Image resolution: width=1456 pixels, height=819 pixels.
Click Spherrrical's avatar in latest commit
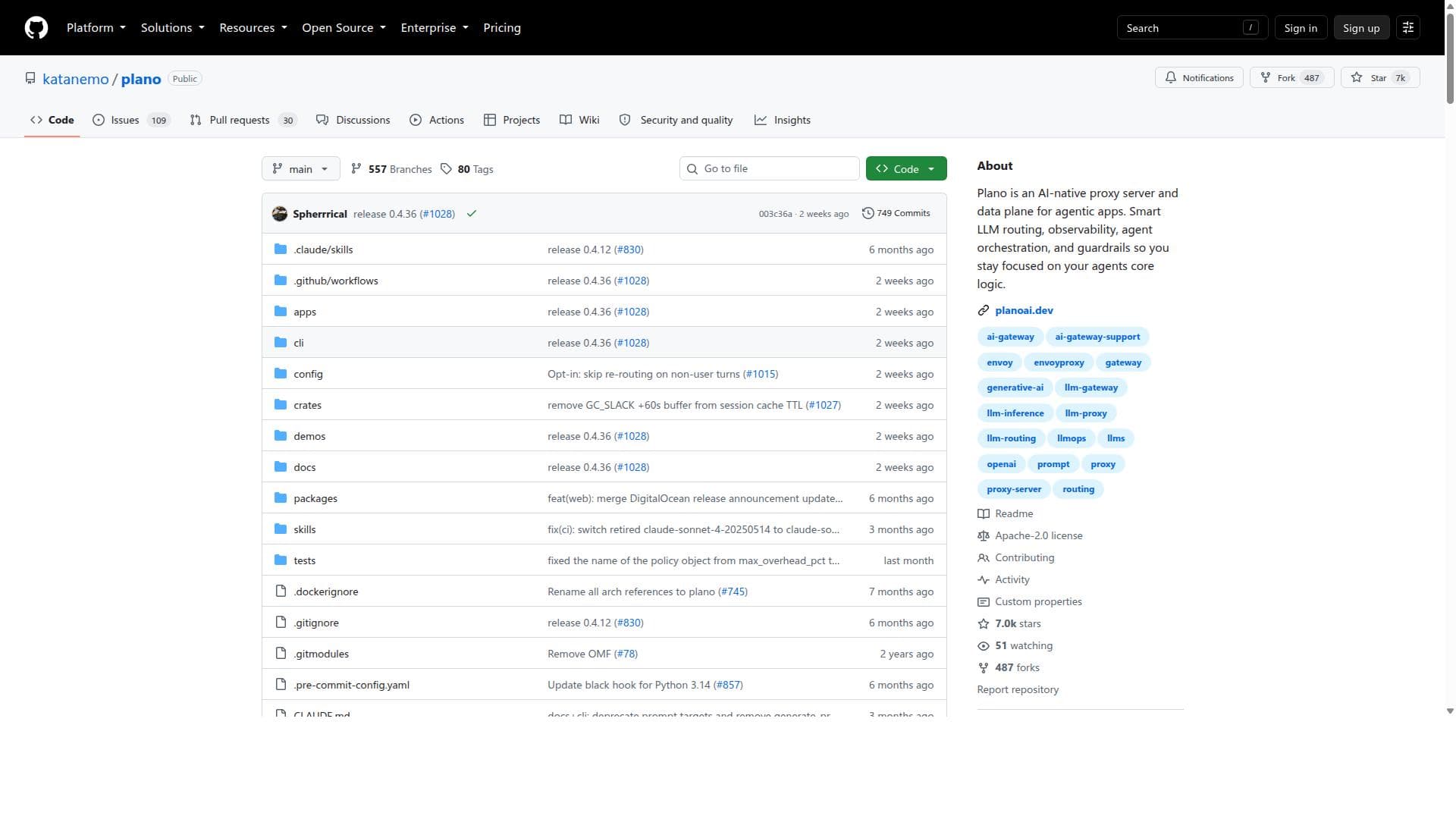coord(280,214)
